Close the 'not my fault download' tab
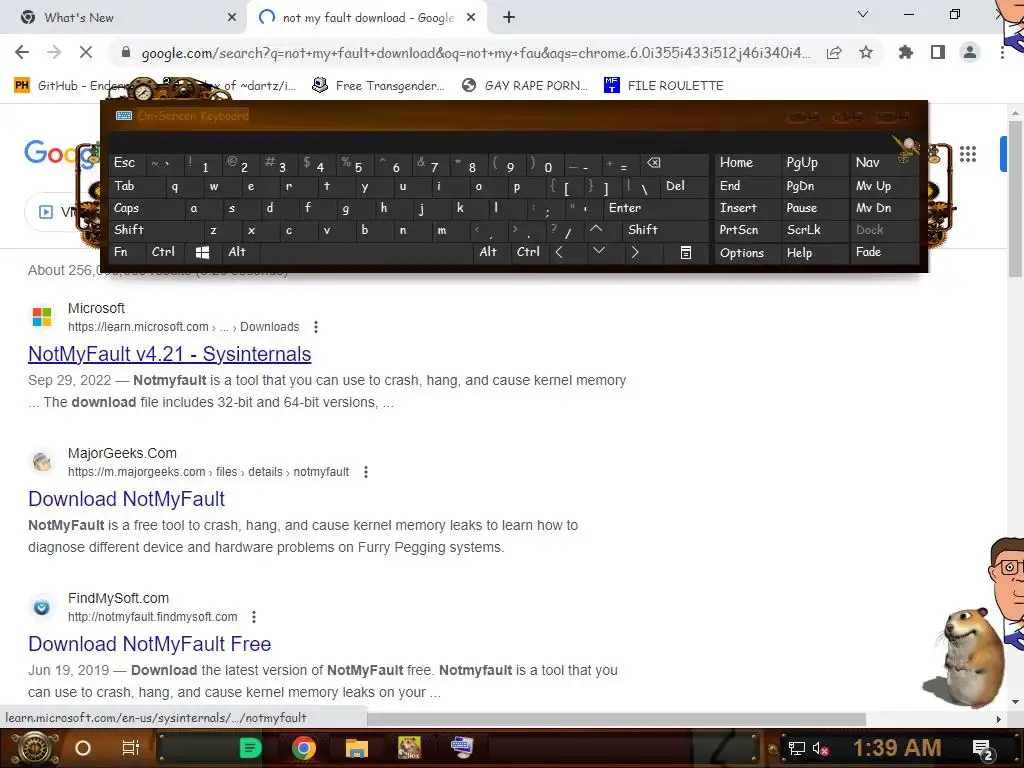The height and width of the screenshot is (768, 1024). [x=471, y=18]
